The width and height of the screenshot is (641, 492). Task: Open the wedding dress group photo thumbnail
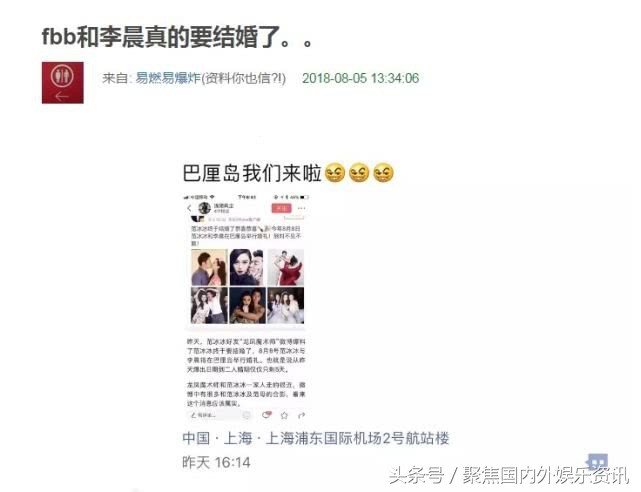286,305
